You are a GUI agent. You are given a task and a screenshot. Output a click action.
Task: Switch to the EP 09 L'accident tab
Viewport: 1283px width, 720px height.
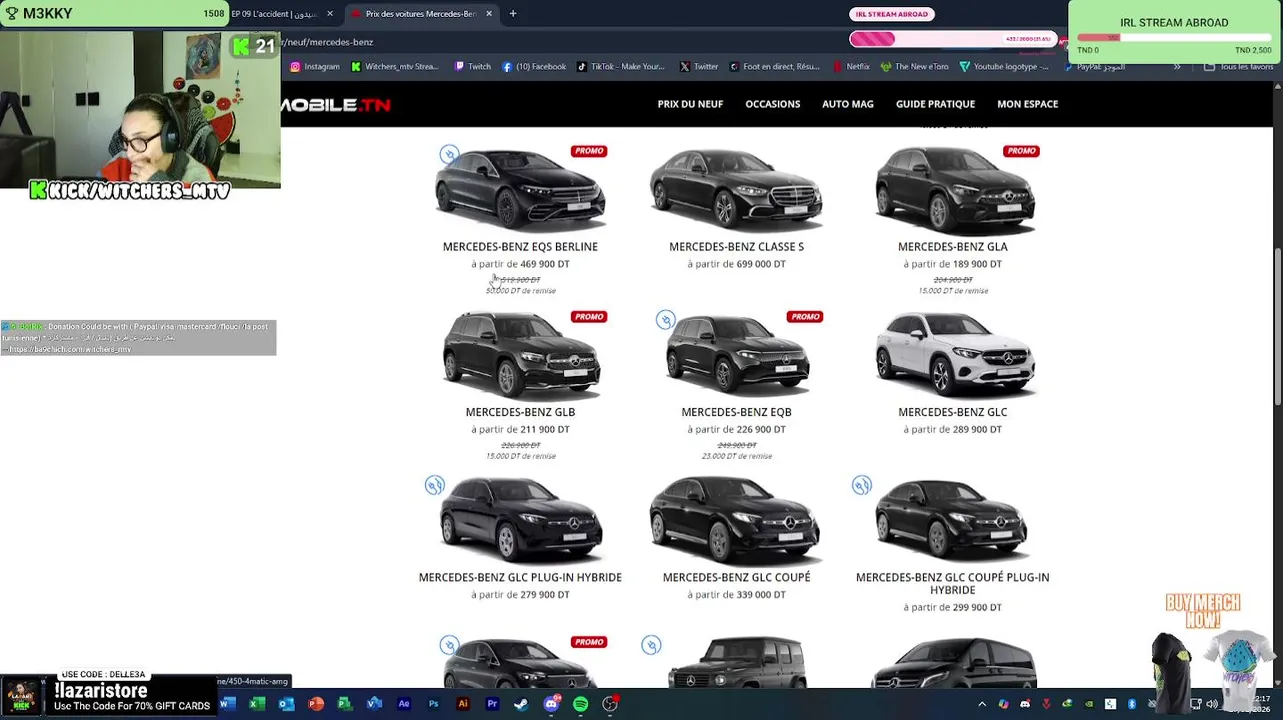pos(273,14)
